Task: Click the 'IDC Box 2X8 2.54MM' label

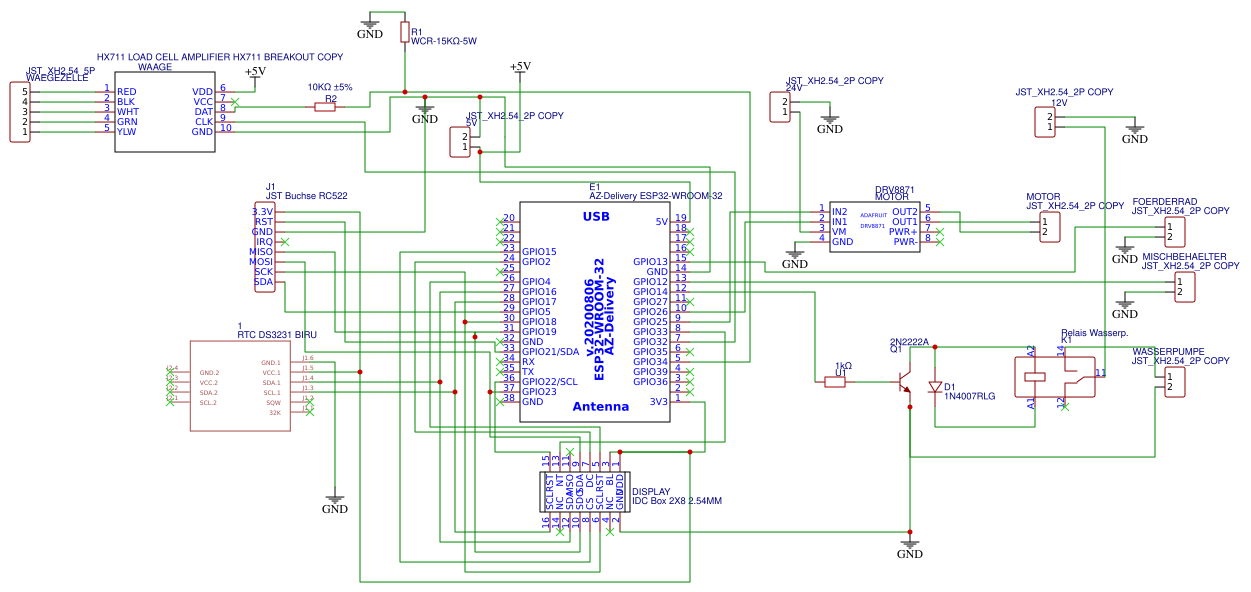Action: [x=677, y=501]
